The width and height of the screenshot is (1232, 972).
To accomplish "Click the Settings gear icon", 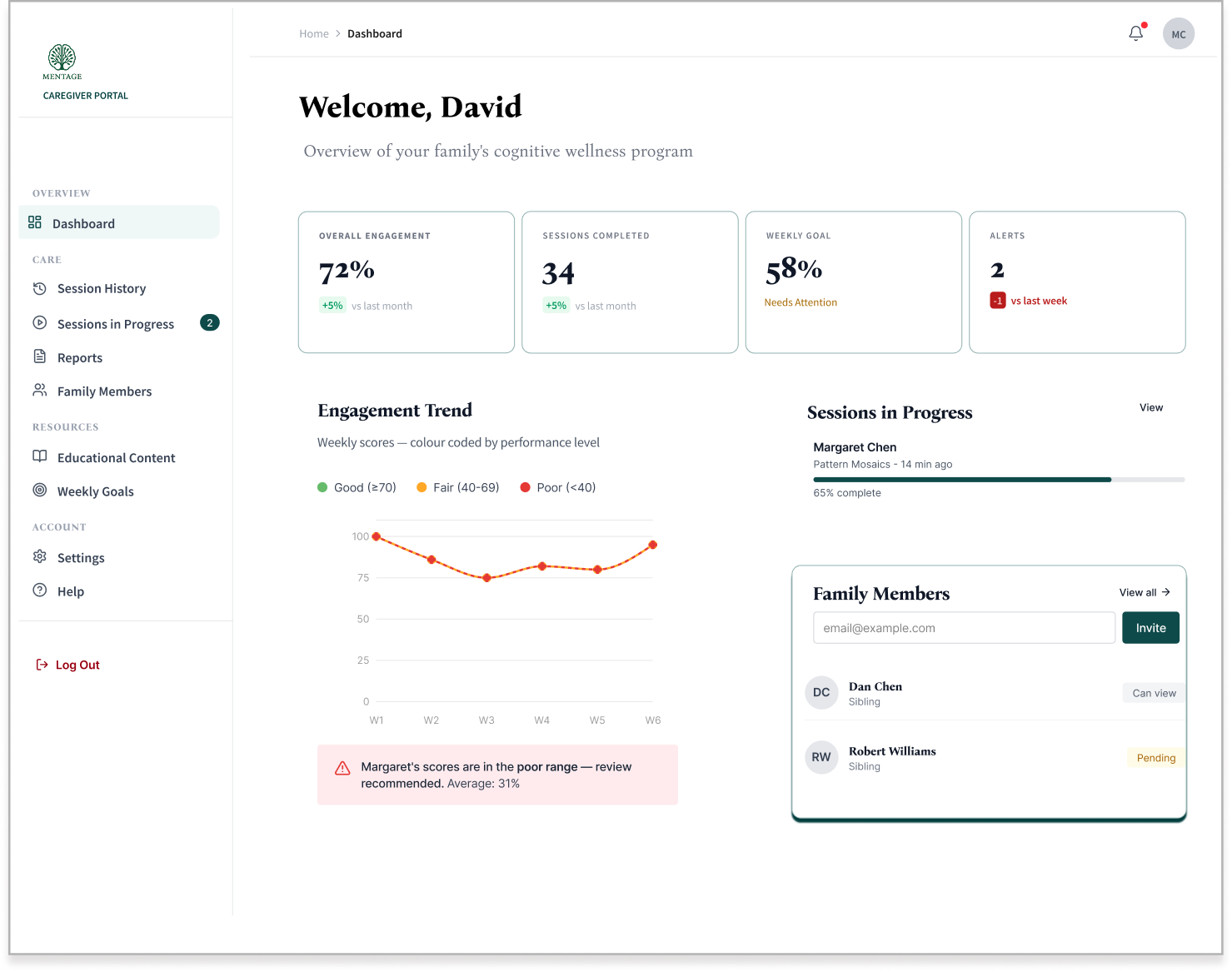I will click(x=39, y=556).
